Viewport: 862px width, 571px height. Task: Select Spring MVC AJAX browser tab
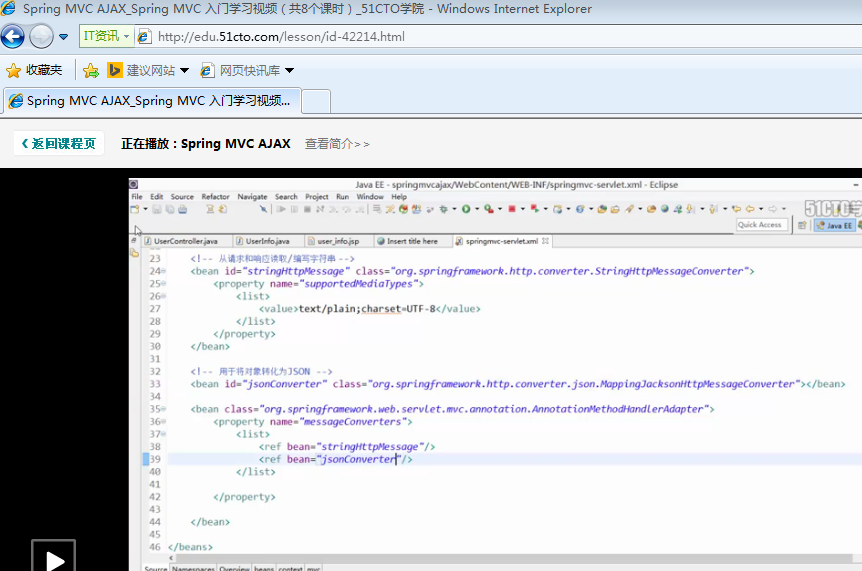click(x=152, y=101)
